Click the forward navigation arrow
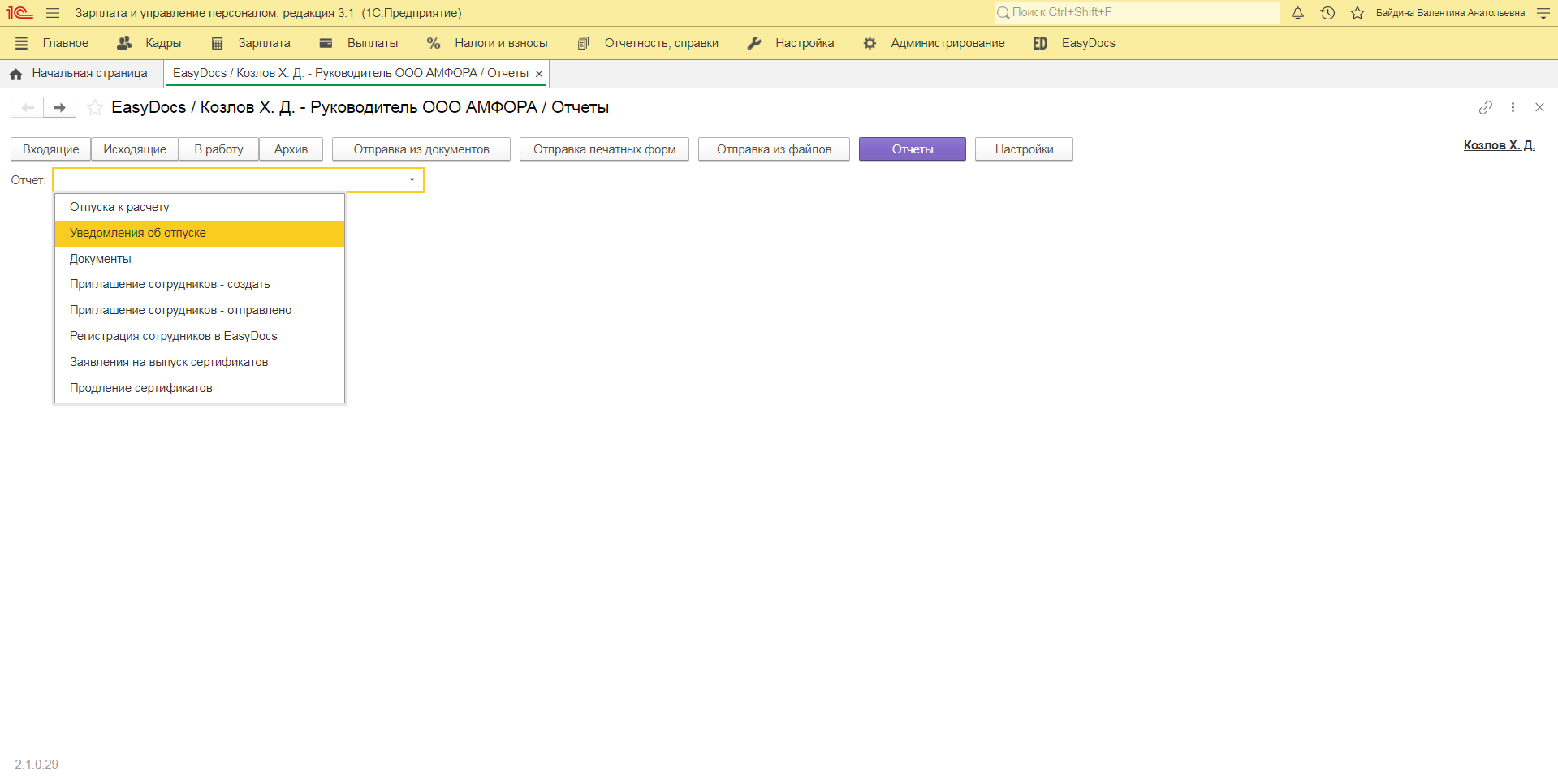The height and width of the screenshot is (784, 1558). pyautogui.click(x=59, y=107)
